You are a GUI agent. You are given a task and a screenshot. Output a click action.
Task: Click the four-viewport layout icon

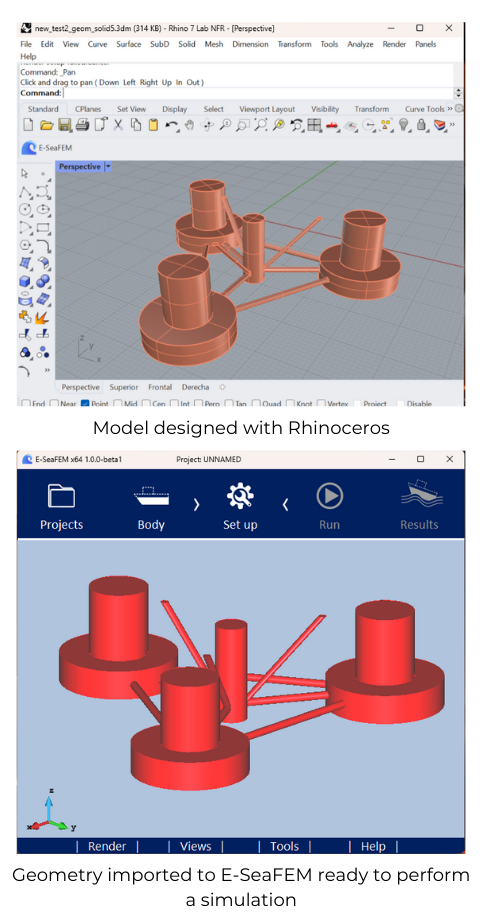pyautogui.click(x=315, y=125)
